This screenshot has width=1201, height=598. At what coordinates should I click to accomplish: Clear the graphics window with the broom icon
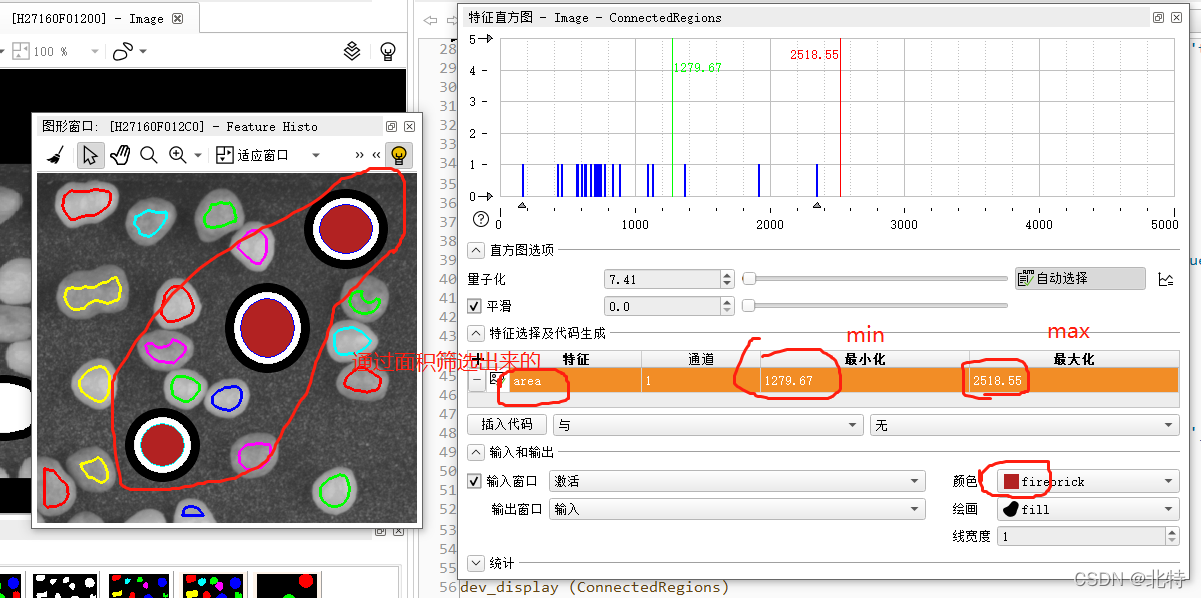pos(57,155)
